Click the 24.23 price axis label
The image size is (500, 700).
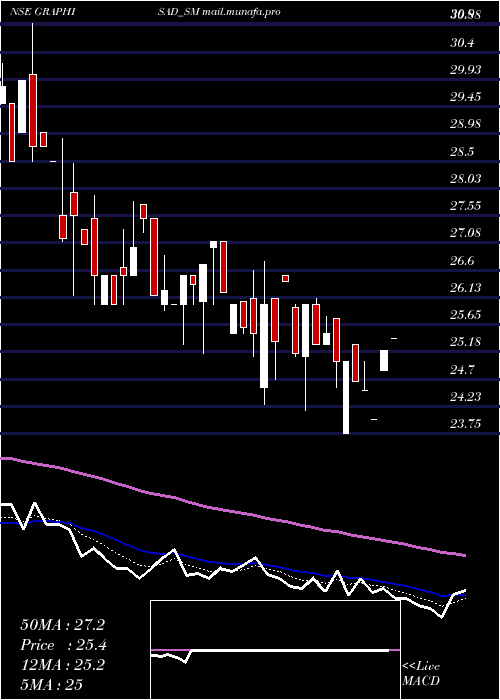tap(465, 396)
